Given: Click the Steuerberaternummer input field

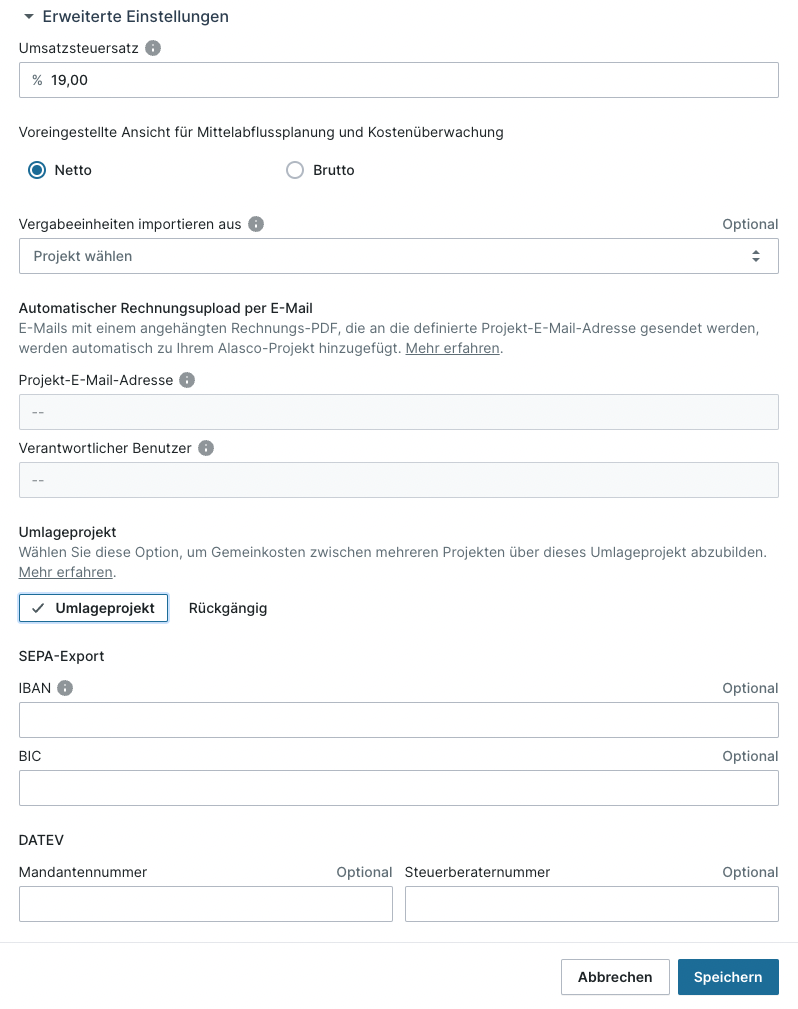Looking at the screenshot, I should coord(591,904).
